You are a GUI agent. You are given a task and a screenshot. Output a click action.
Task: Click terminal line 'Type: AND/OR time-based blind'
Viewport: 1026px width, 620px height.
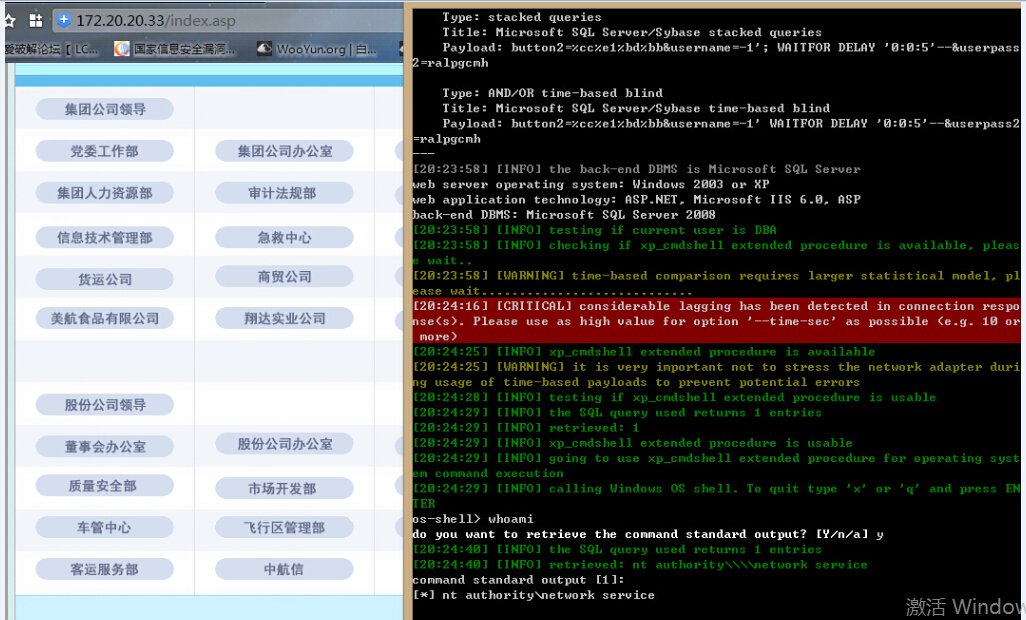pyautogui.click(x=552, y=93)
